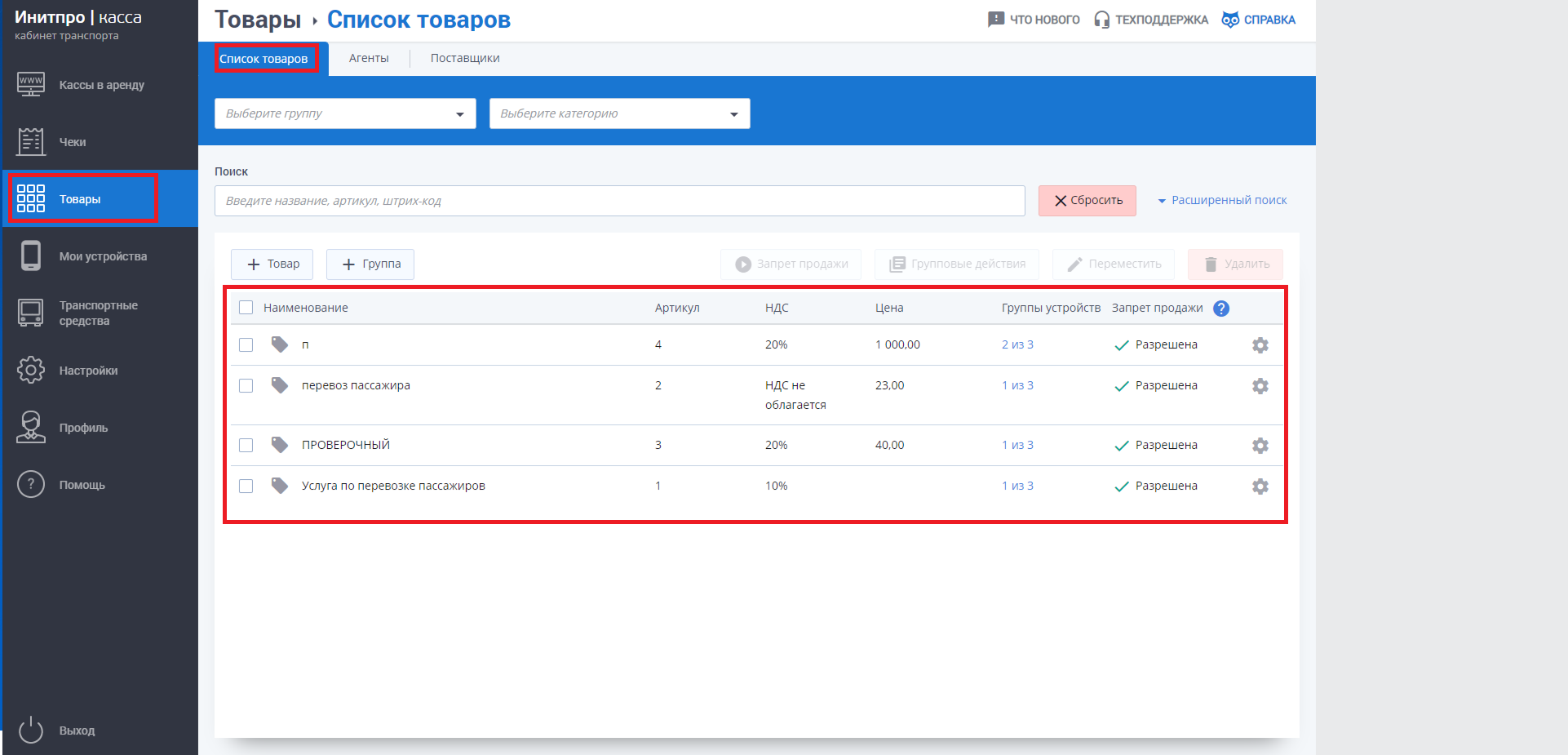Click the product search input field

click(x=619, y=201)
